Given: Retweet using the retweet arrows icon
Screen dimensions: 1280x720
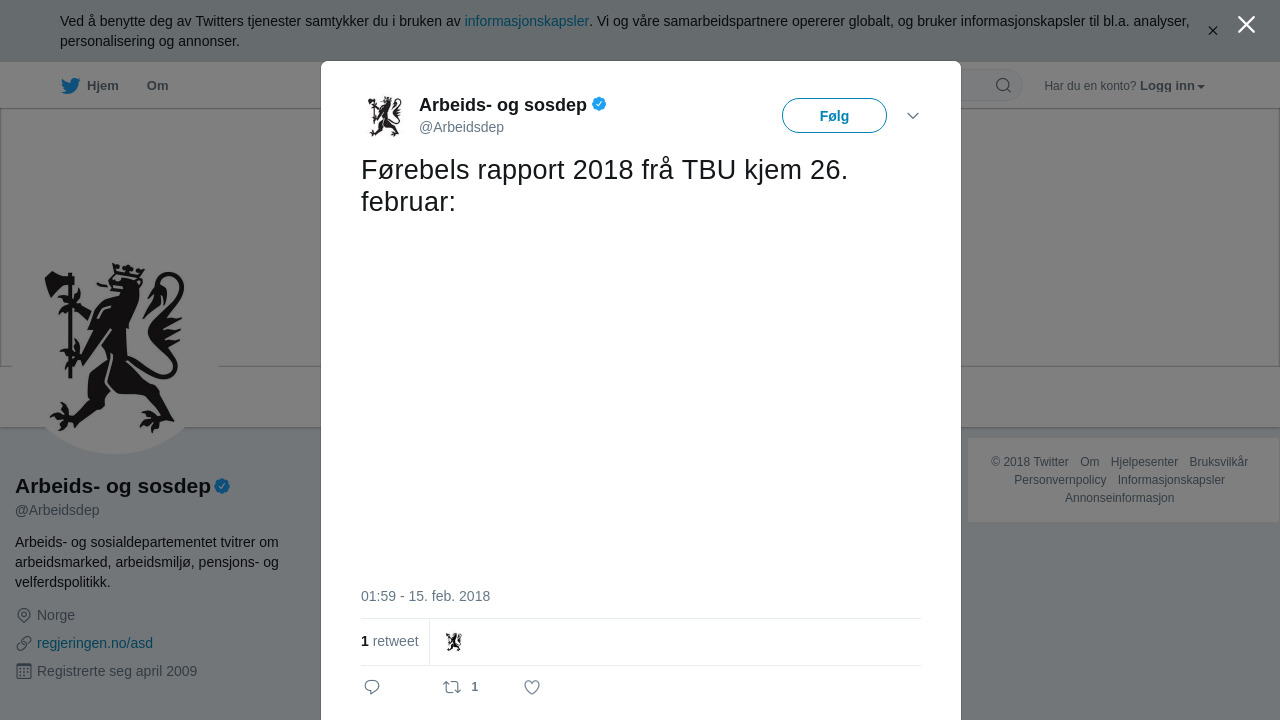Looking at the screenshot, I should click(x=452, y=687).
